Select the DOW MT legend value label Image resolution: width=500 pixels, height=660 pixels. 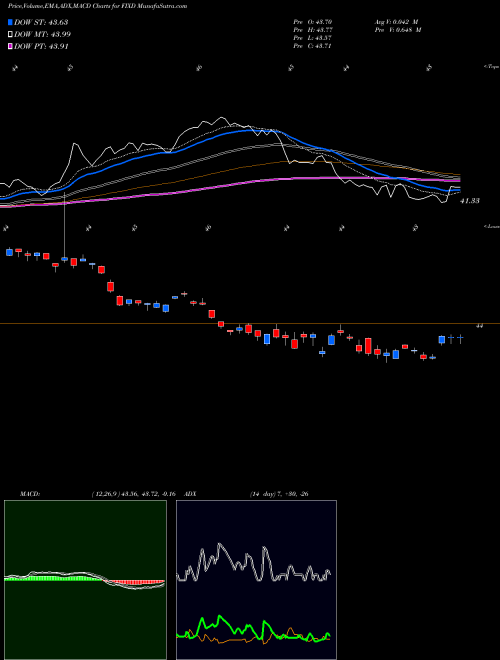(42, 35)
